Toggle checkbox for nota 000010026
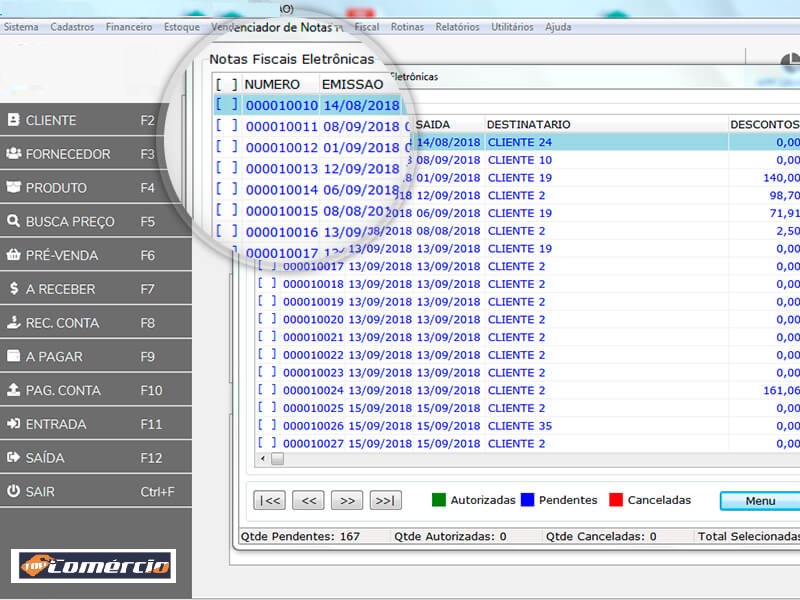The height and width of the screenshot is (600, 800). point(267,425)
